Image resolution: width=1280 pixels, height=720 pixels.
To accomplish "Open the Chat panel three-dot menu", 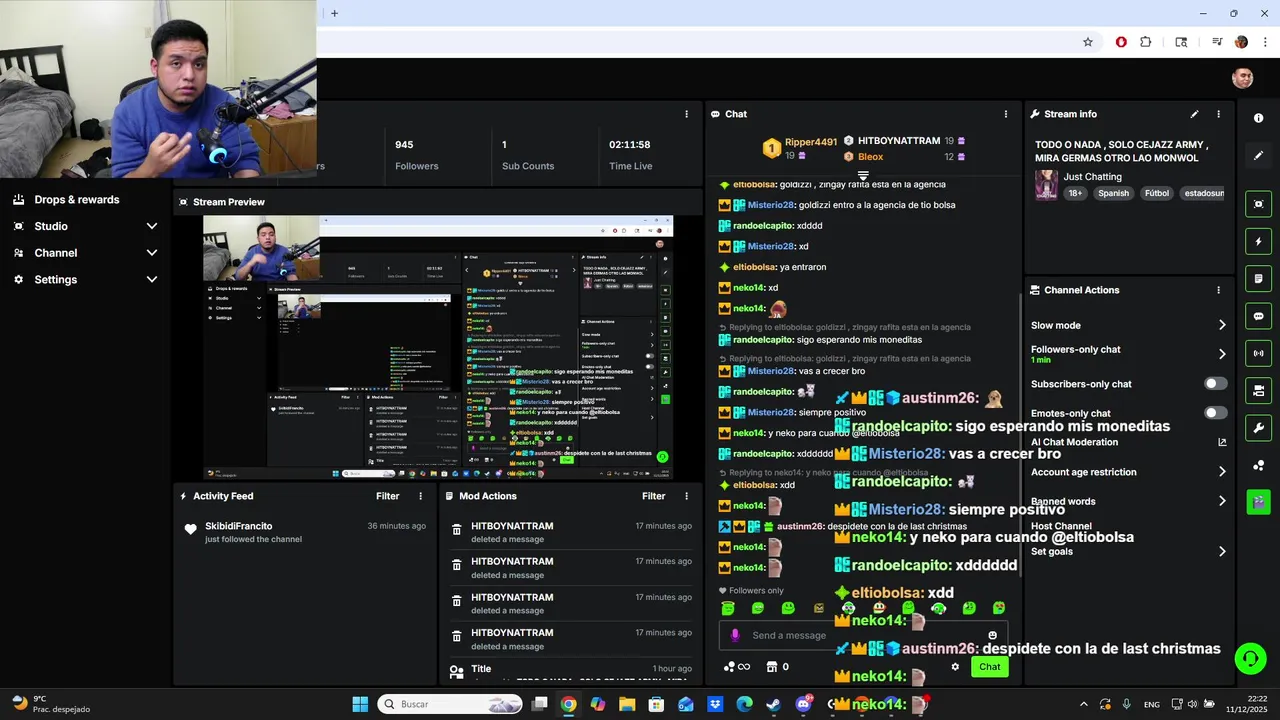I will [x=1005, y=114].
